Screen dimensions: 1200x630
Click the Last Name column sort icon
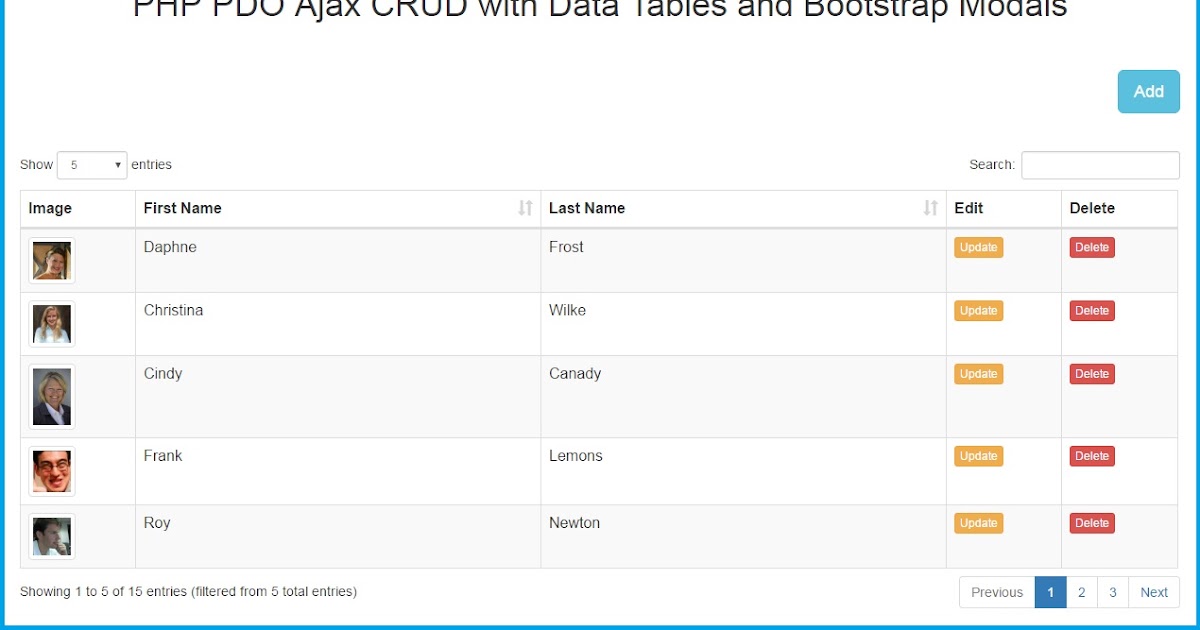930,208
